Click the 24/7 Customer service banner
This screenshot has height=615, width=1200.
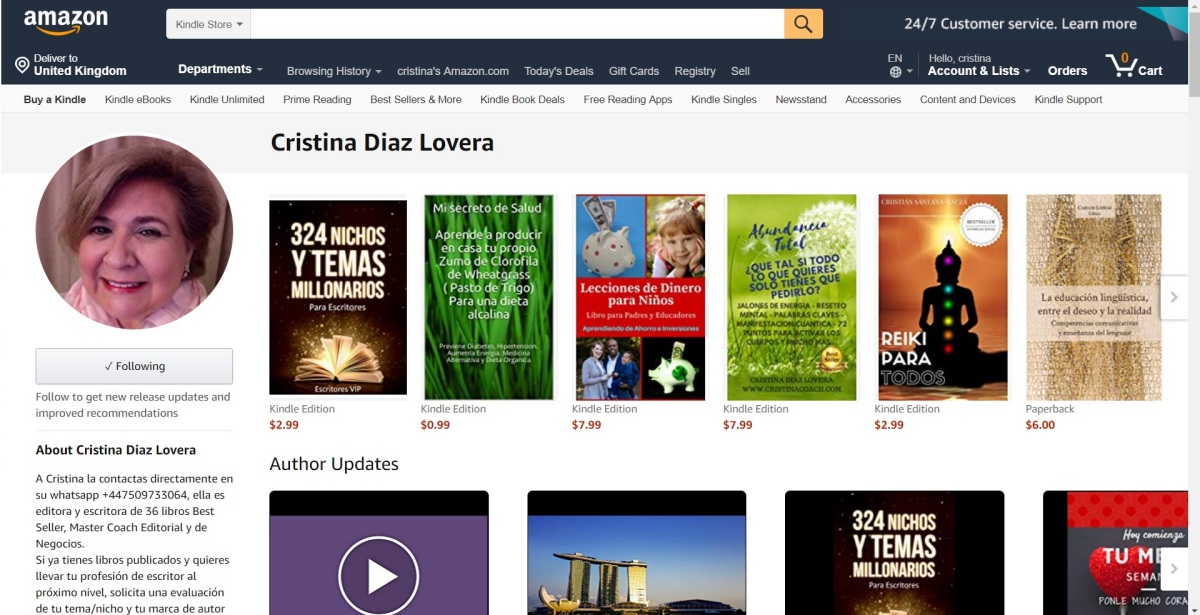coord(1020,24)
